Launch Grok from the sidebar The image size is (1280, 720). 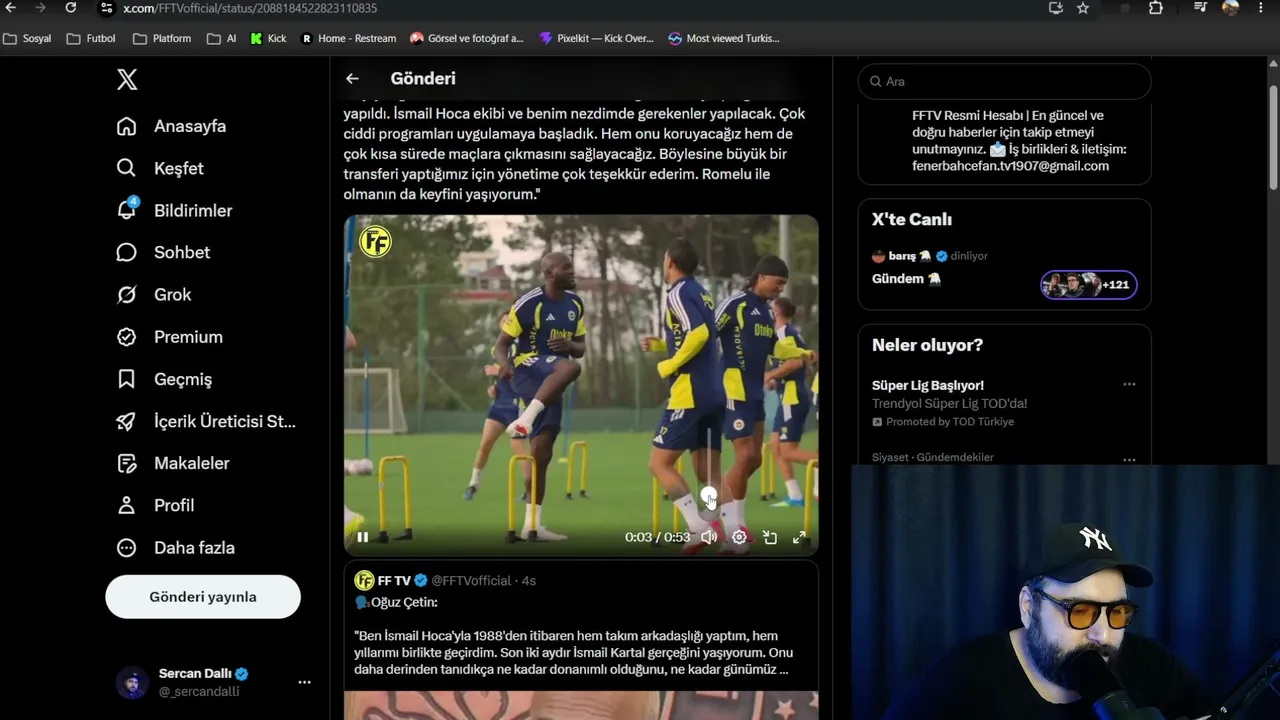click(x=153, y=294)
